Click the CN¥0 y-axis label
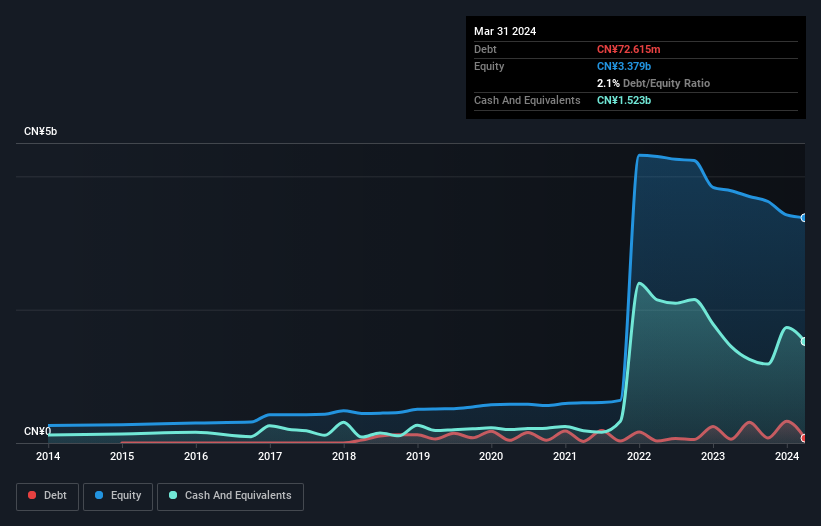This screenshot has height=526, width=821. pyautogui.click(x=38, y=431)
